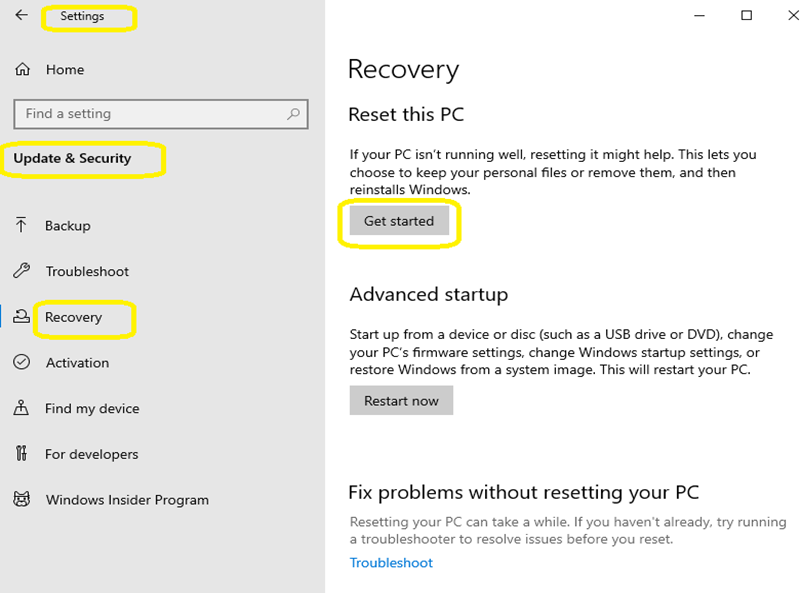Select Activation in the sidebar
The width and height of the screenshot is (801, 593).
click(x=77, y=363)
